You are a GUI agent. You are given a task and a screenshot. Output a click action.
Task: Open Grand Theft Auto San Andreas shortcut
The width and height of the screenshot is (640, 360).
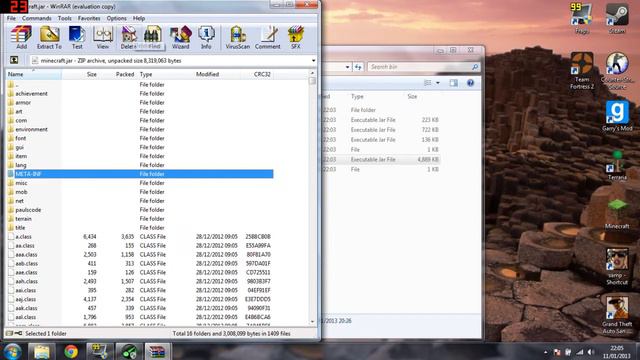[617, 315]
